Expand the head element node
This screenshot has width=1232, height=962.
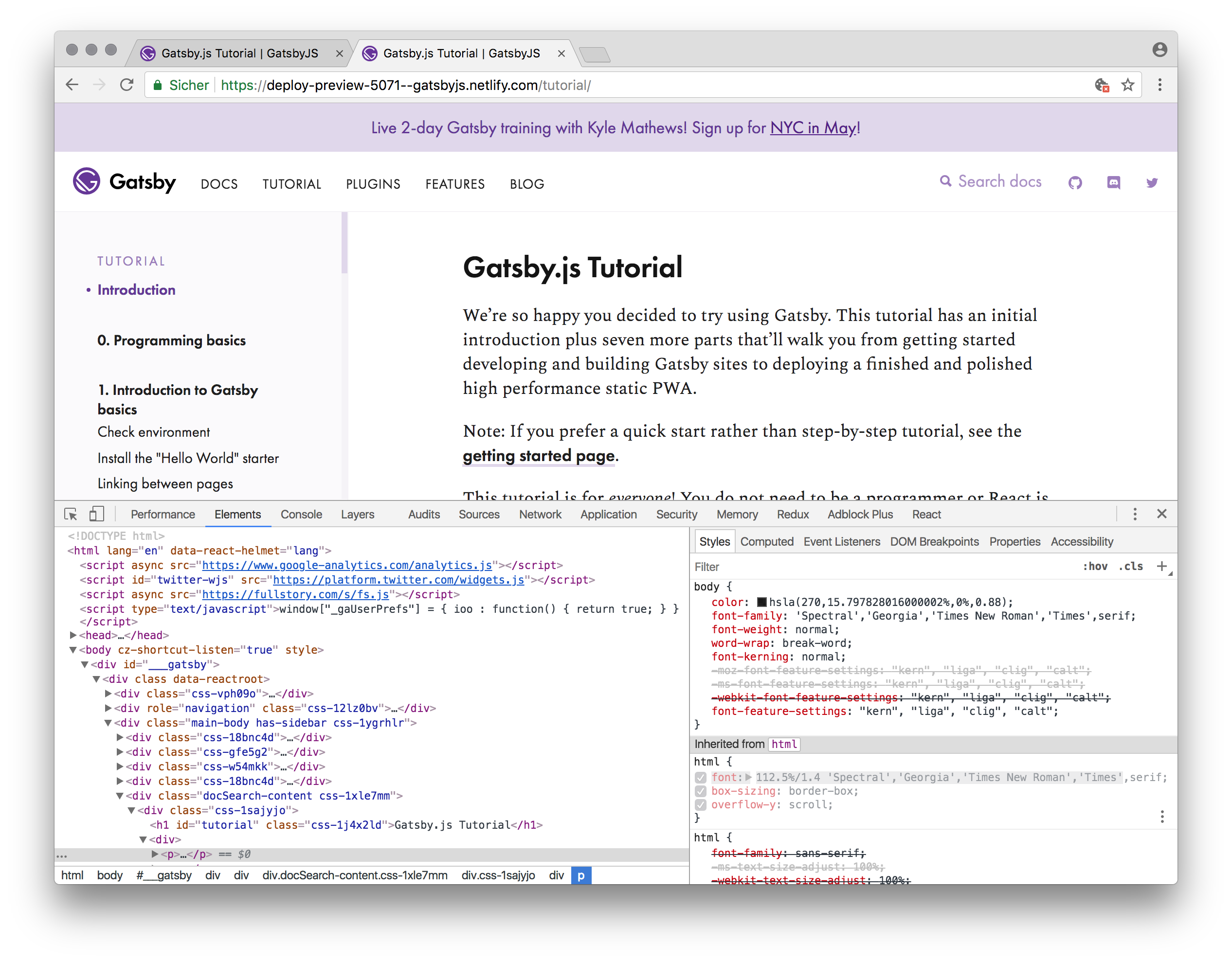click(73, 635)
